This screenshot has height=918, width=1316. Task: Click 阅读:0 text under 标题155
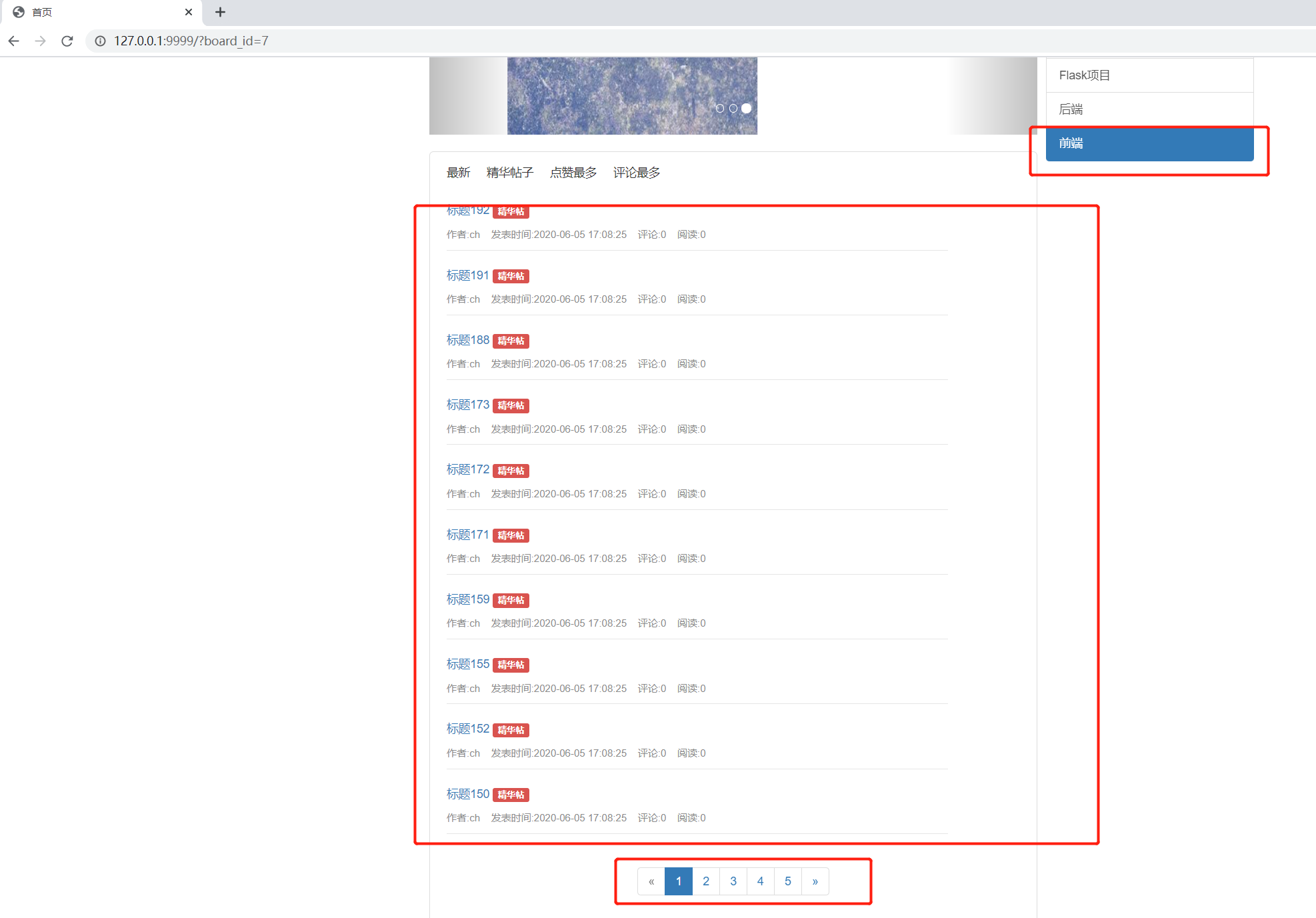pos(691,689)
